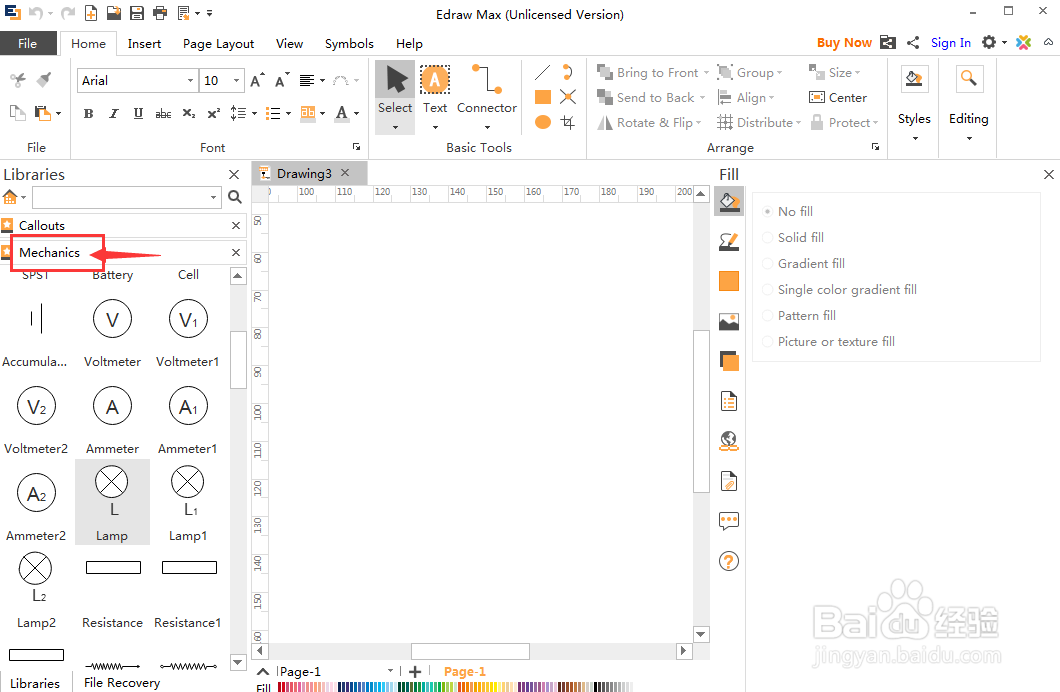Switch to the Symbols ribbon tab
The width and height of the screenshot is (1060, 692).
pos(349,43)
